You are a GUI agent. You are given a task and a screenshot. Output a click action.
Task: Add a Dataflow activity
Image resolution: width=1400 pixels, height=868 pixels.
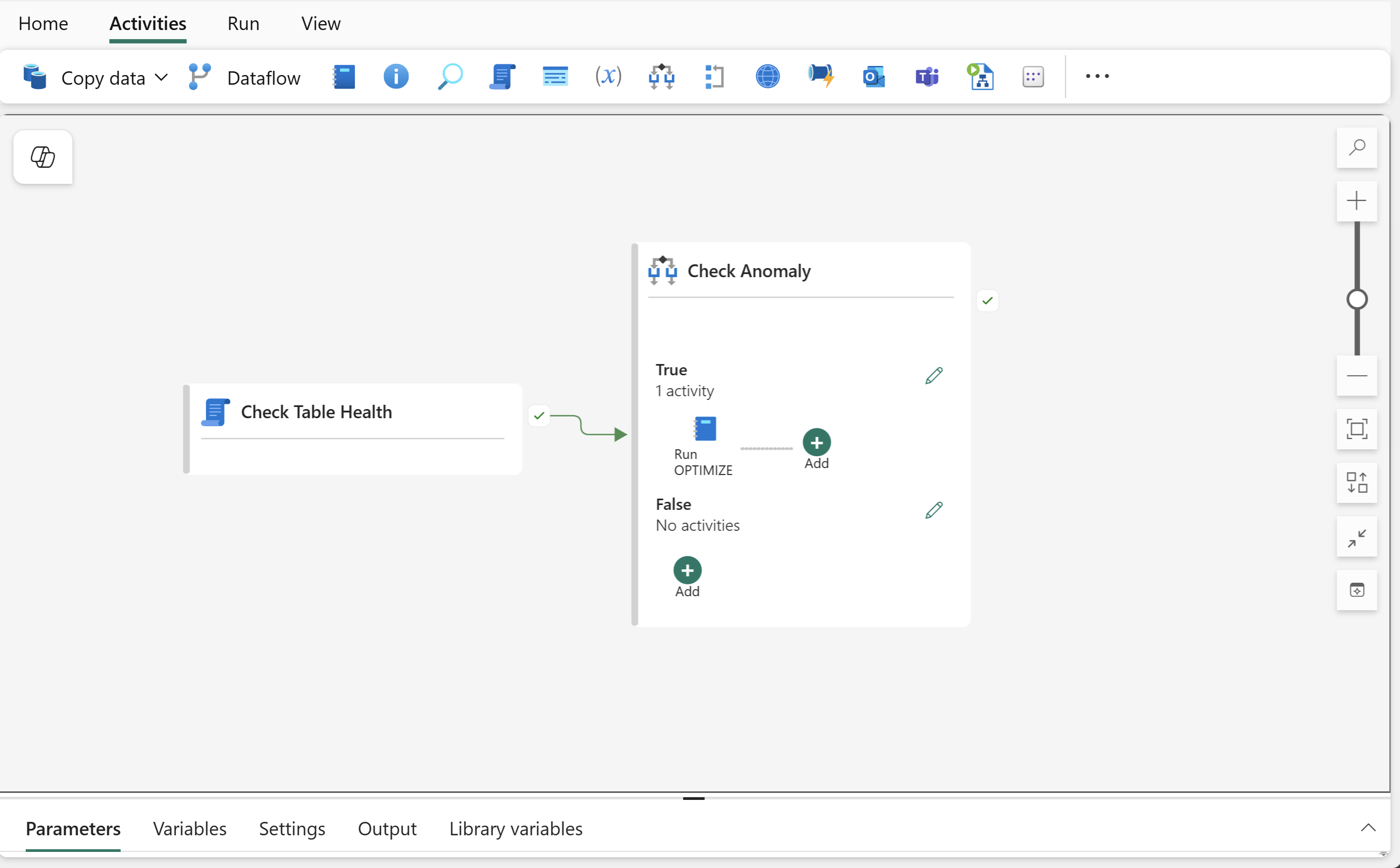(x=245, y=77)
